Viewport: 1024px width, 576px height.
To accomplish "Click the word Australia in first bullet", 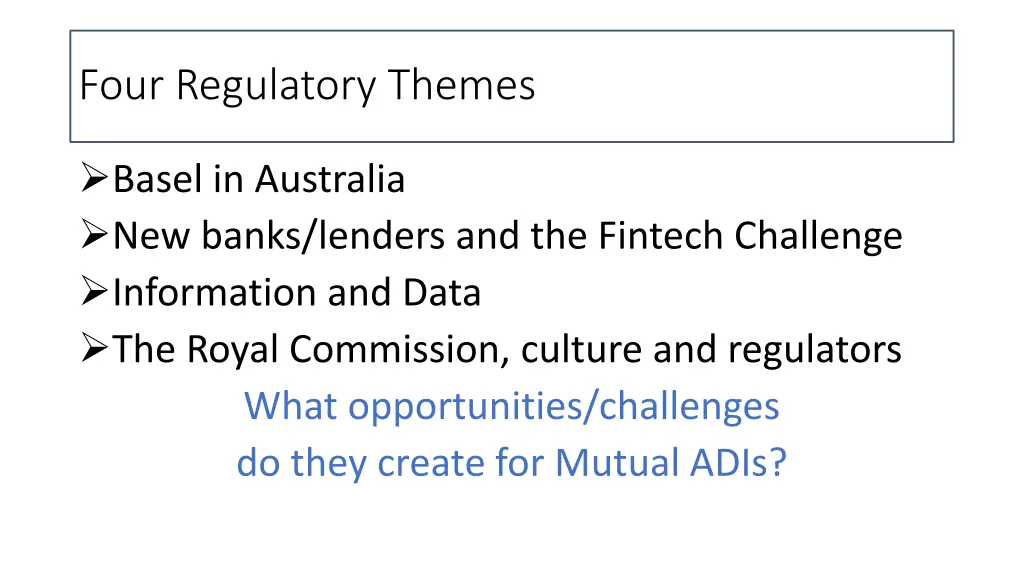I will (x=330, y=180).
